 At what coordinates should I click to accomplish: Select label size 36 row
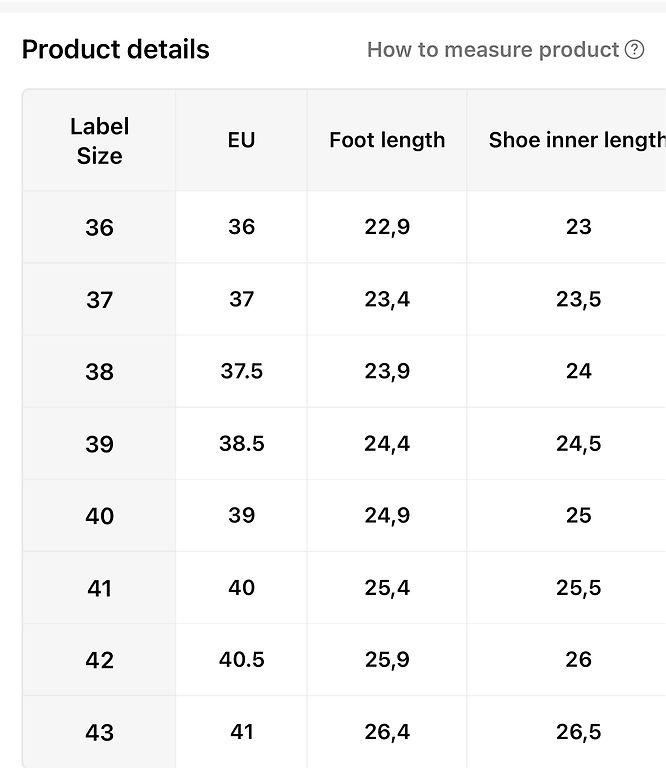100,228
